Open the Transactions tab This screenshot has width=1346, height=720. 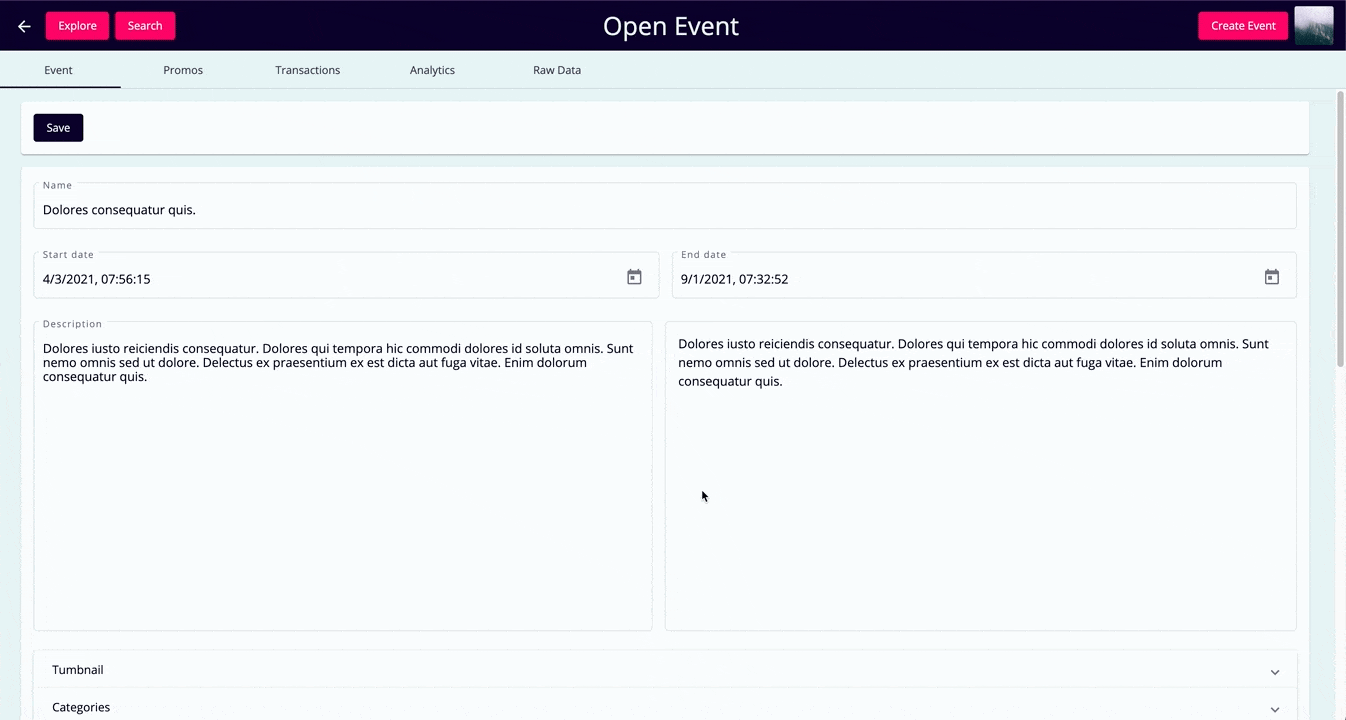[x=308, y=70]
